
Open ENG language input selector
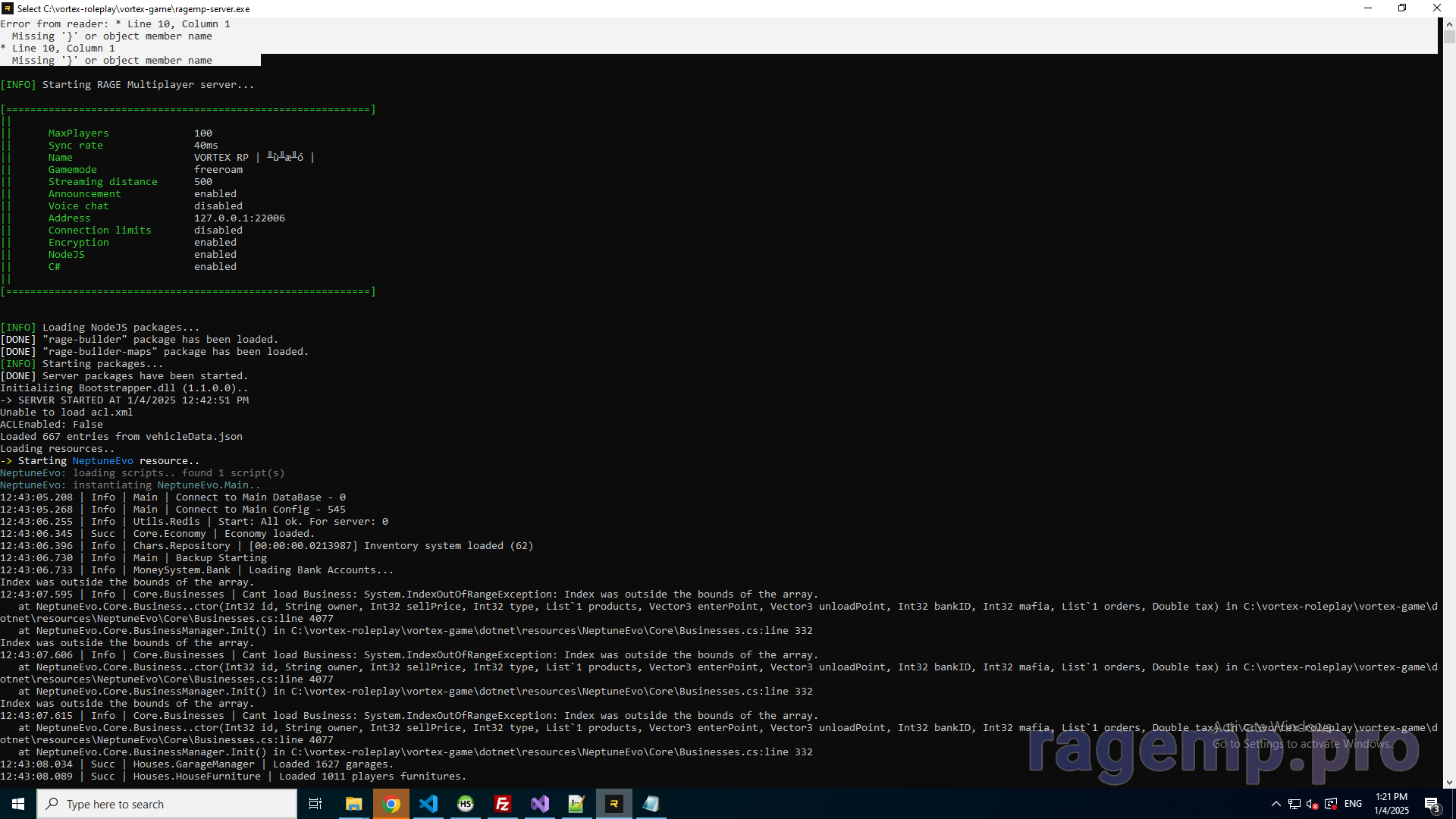tap(1353, 804)
